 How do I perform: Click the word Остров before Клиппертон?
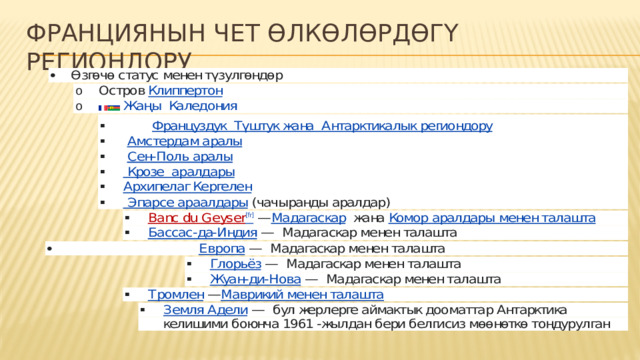(122, 91)
